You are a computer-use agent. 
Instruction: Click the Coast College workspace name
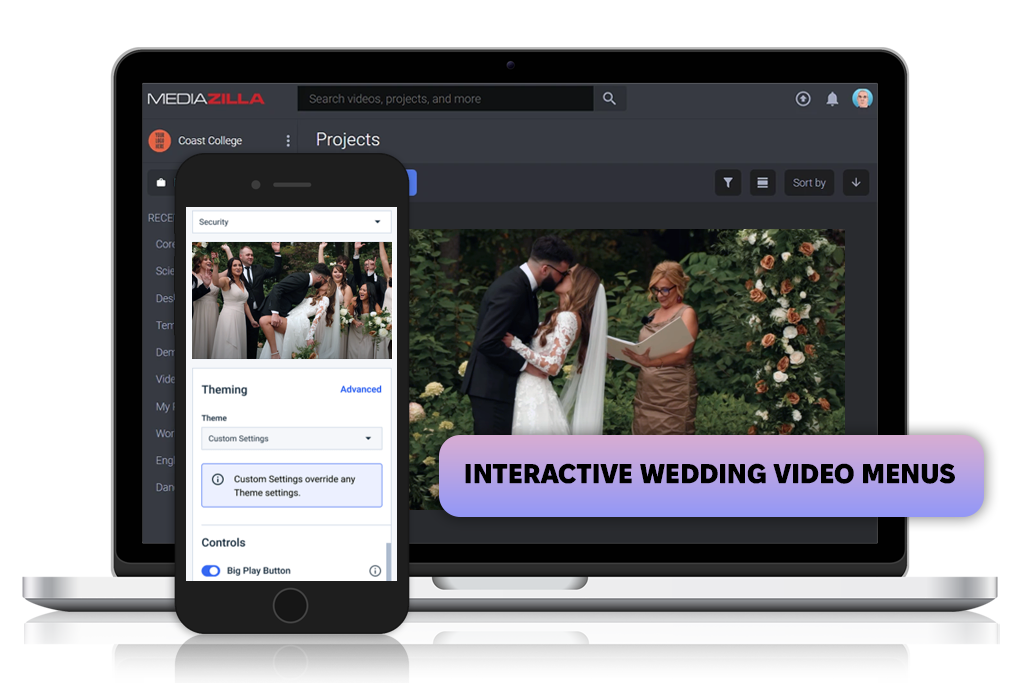210,140
